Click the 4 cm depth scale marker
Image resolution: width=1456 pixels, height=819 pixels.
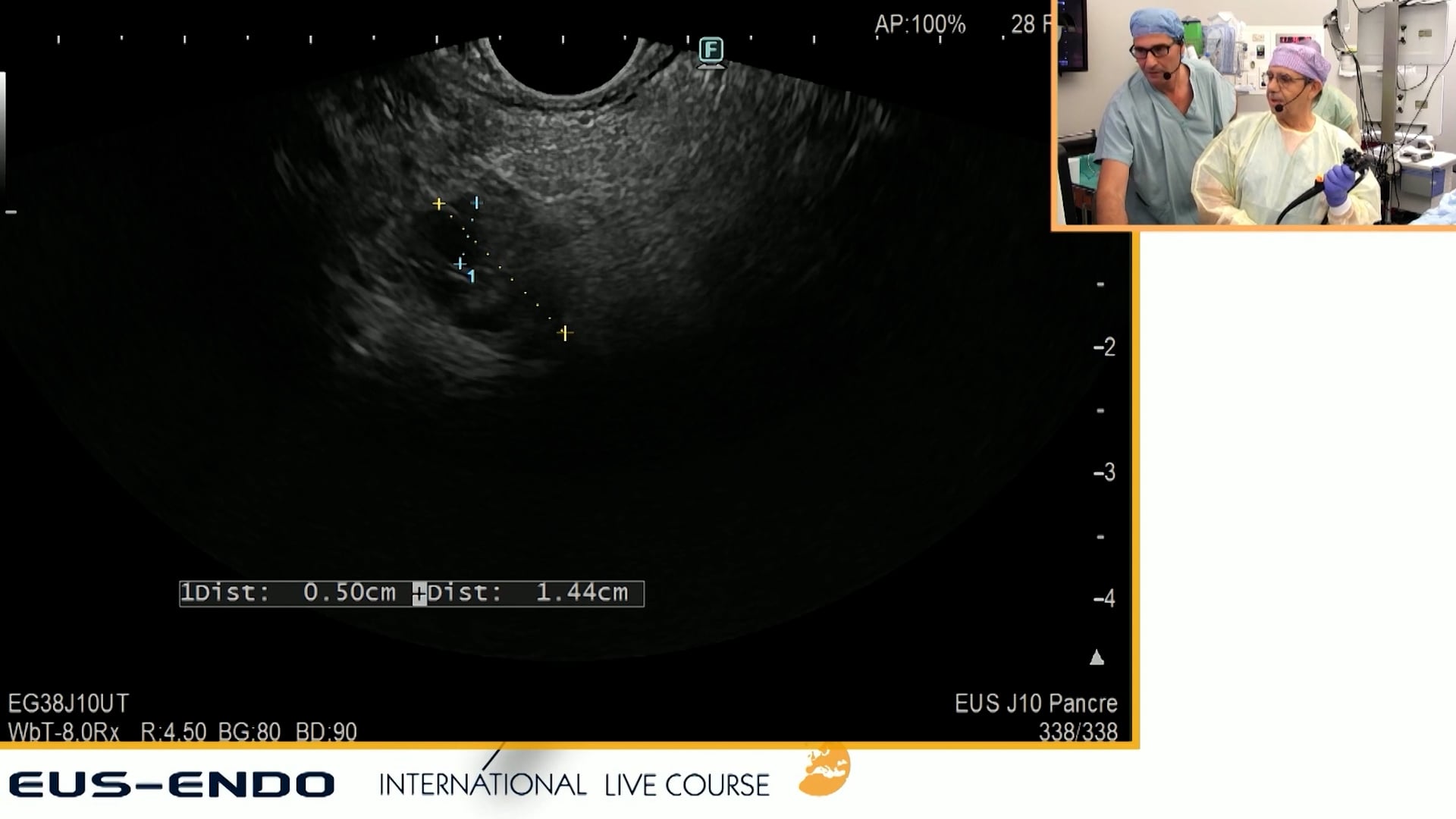click(x=1105, y=598)
